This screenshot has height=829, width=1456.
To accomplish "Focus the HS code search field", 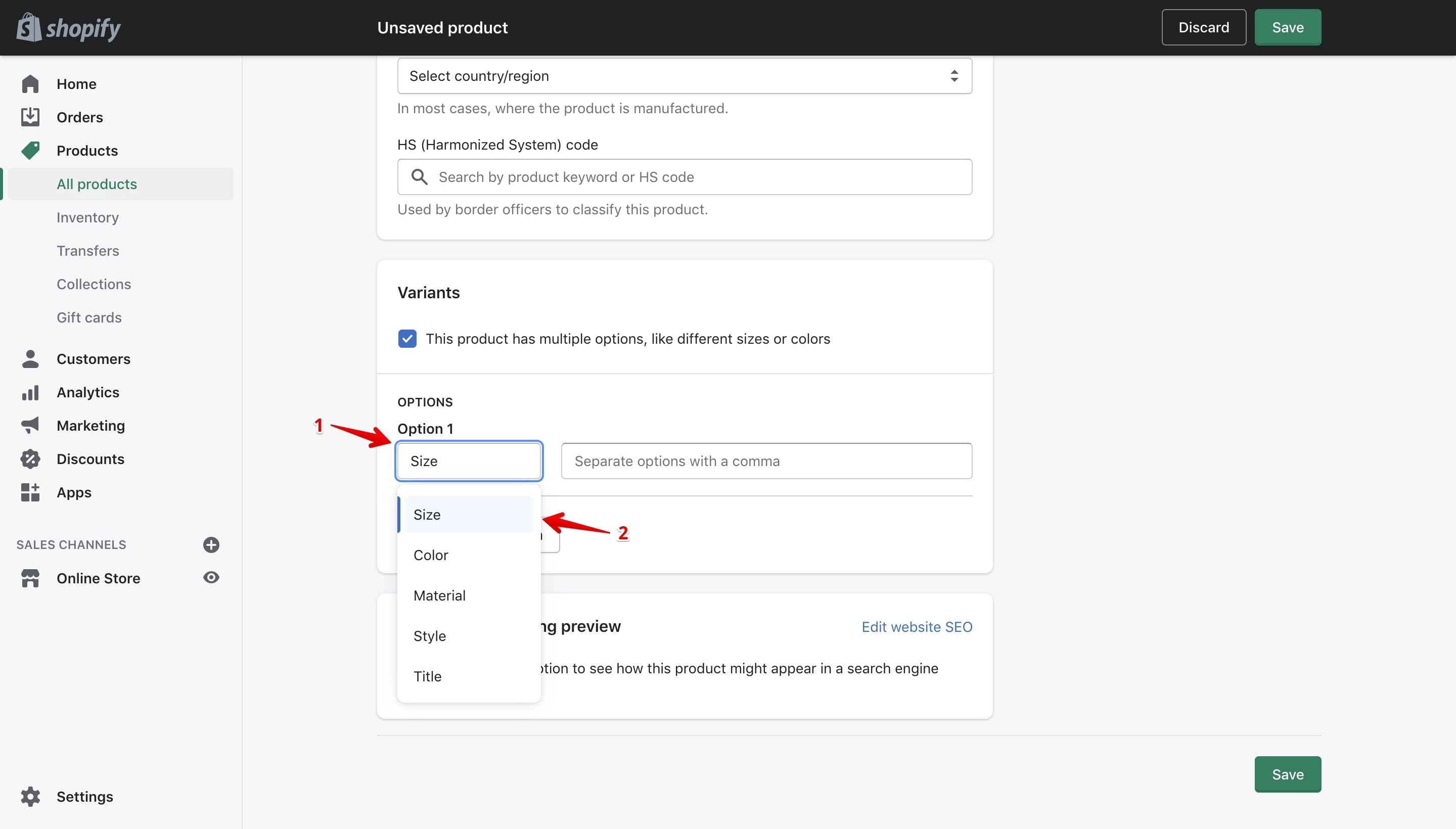I will [x=685, y=177].
